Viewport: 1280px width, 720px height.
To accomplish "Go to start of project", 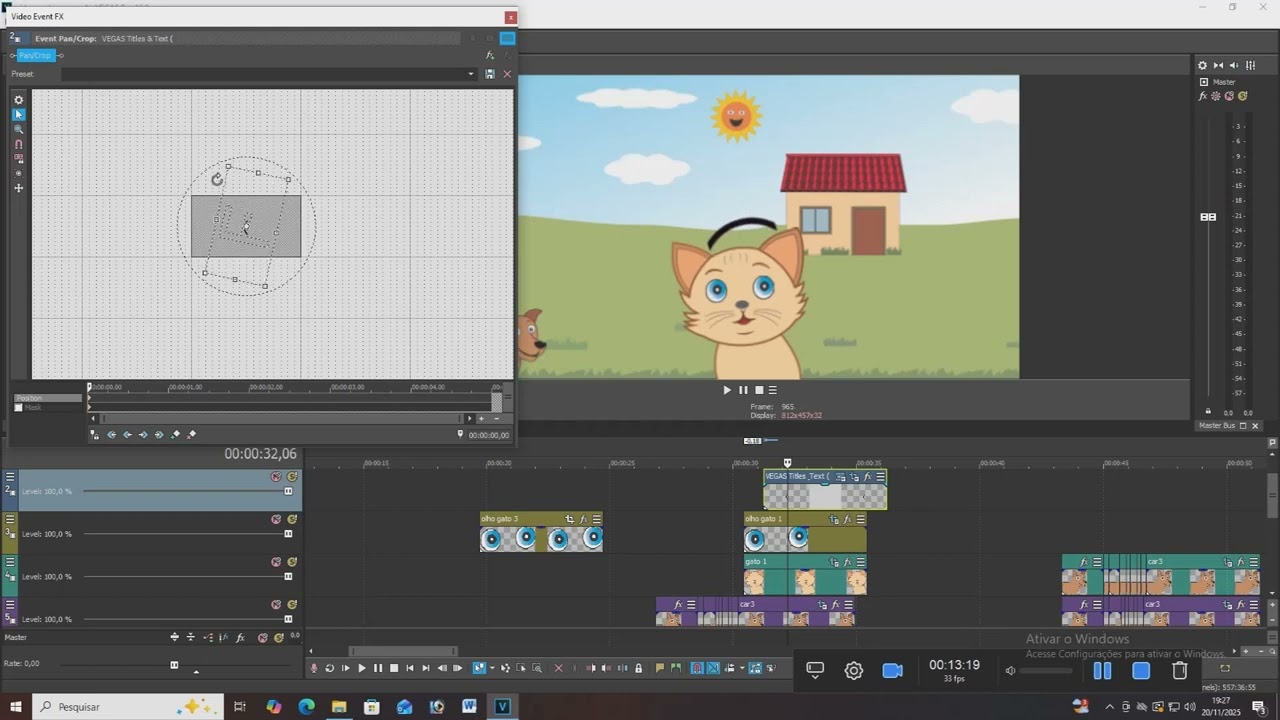I will (x=410, y=668).
